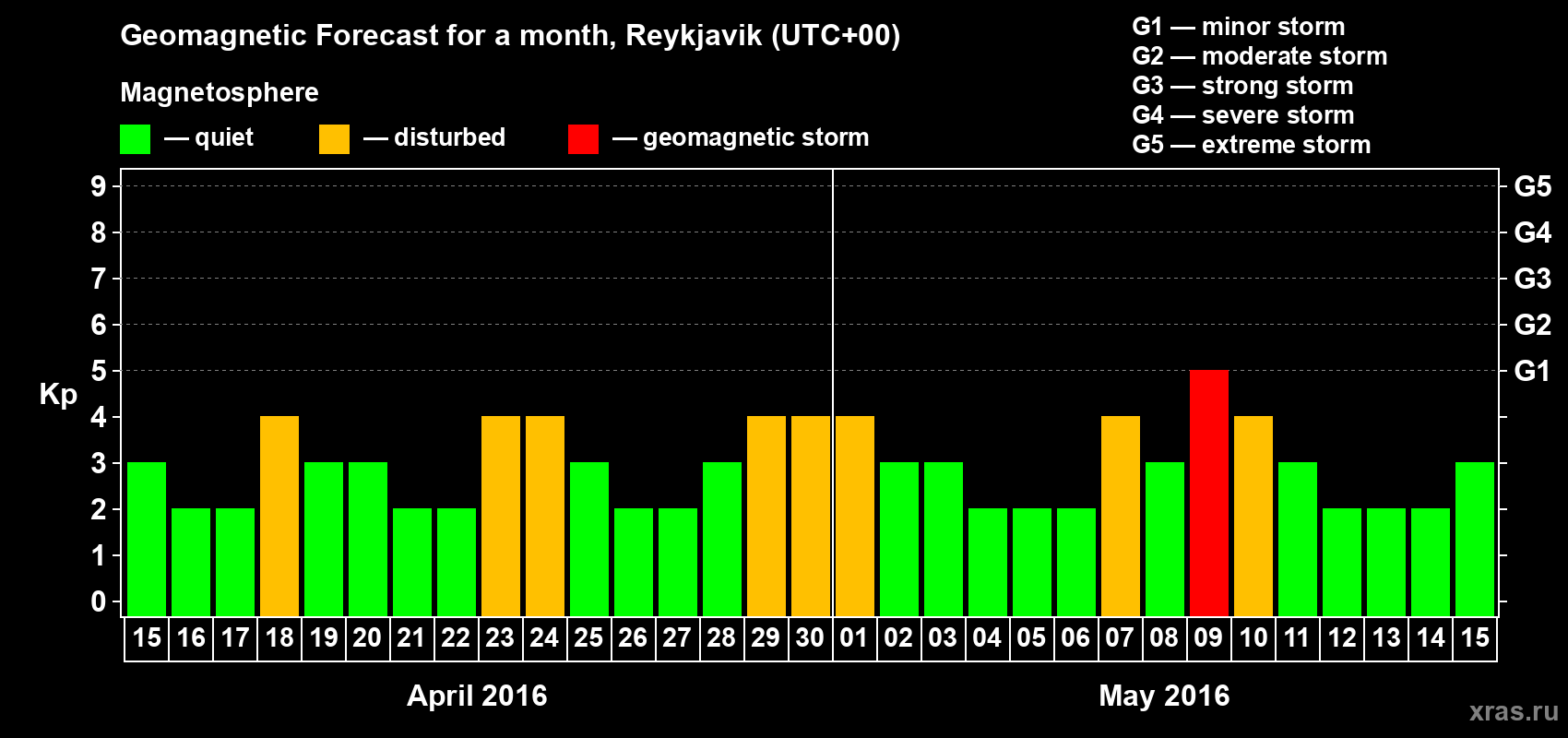This screenshot has width=1568, height=738.
Task: Click the date label 03 in May
Action: tap(943, 637)
